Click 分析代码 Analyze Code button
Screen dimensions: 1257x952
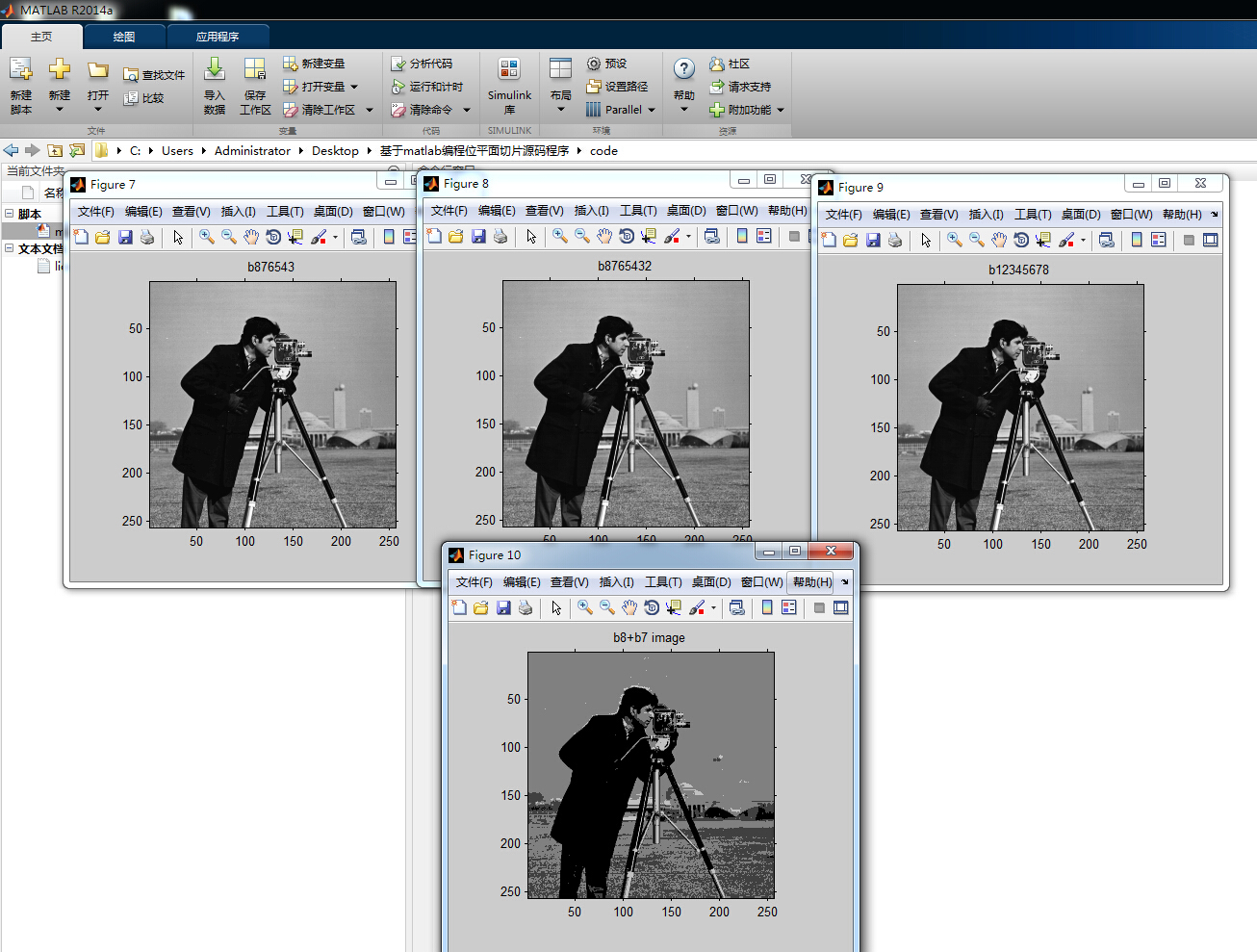coord(422,64)
